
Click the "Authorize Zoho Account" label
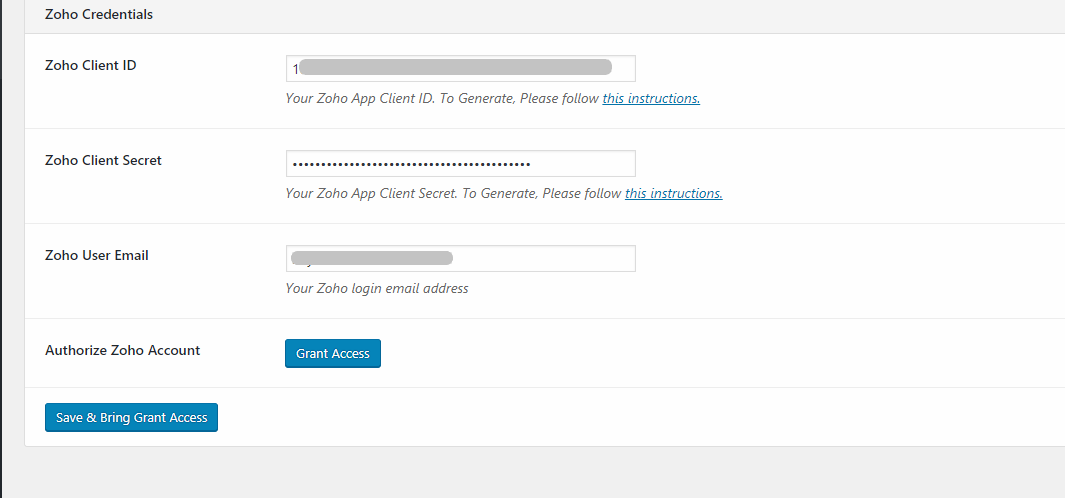(123, 350)
